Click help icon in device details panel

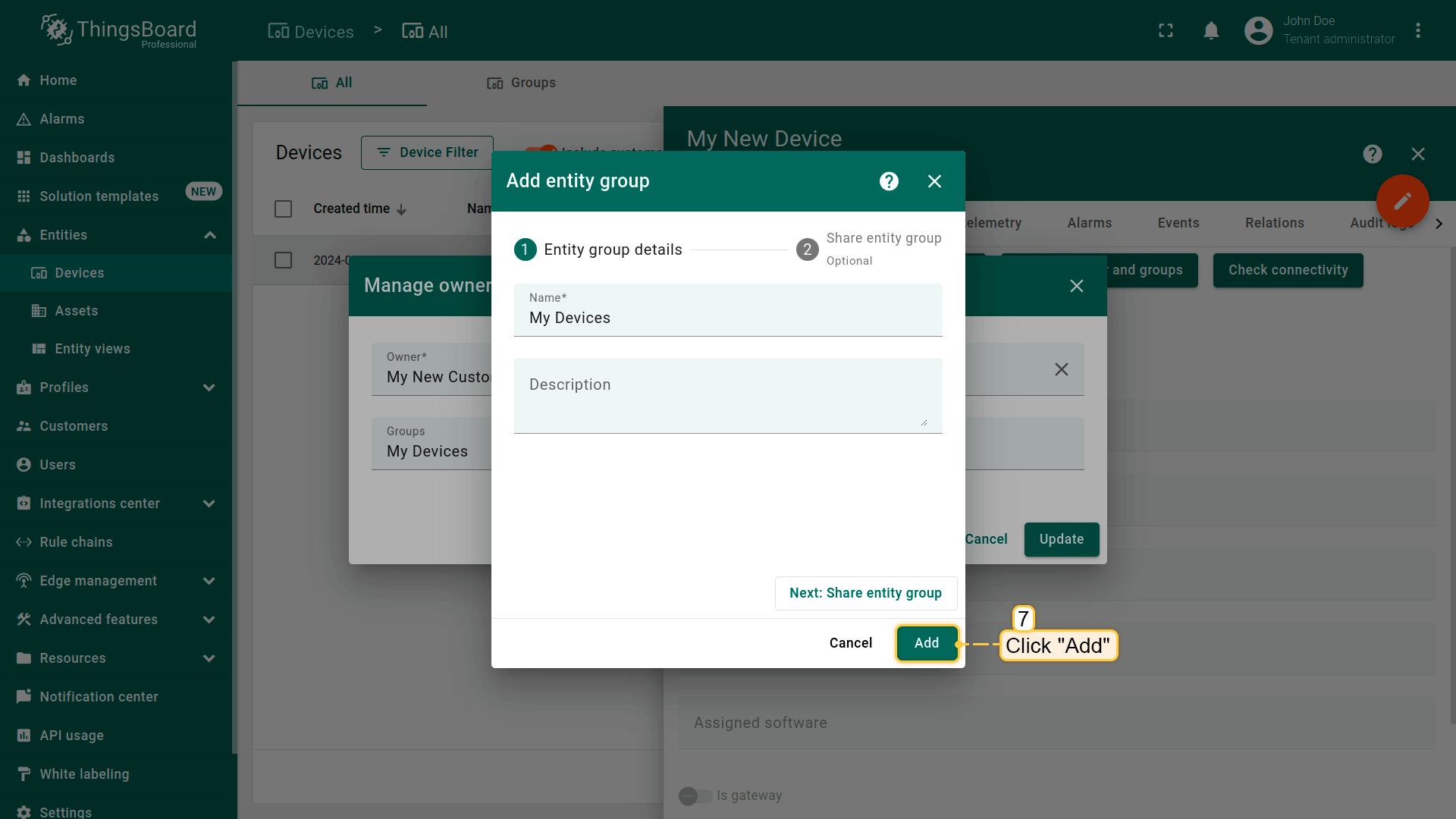1372,154
